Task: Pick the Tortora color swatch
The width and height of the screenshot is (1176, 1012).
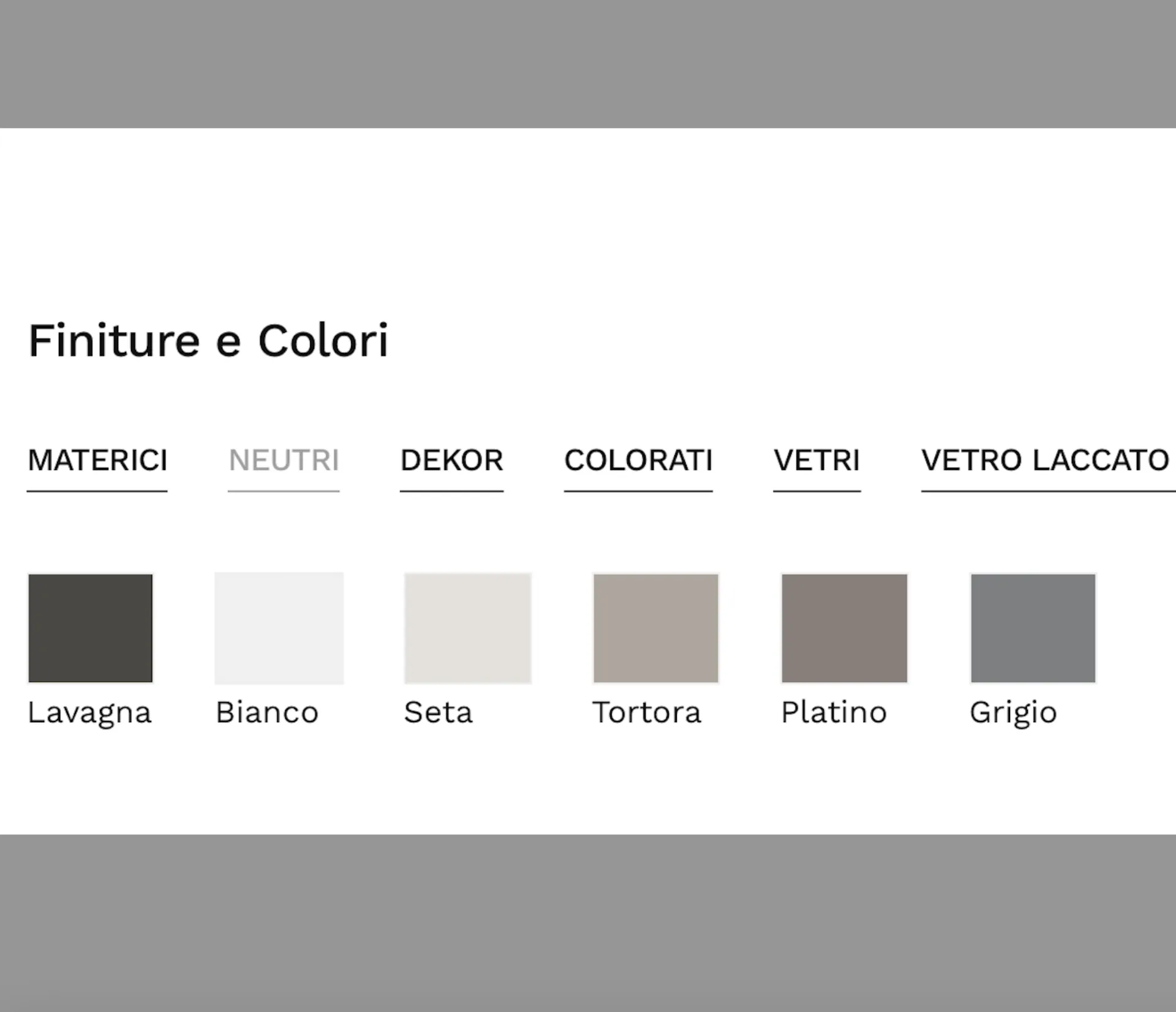Action: (656, 628)
